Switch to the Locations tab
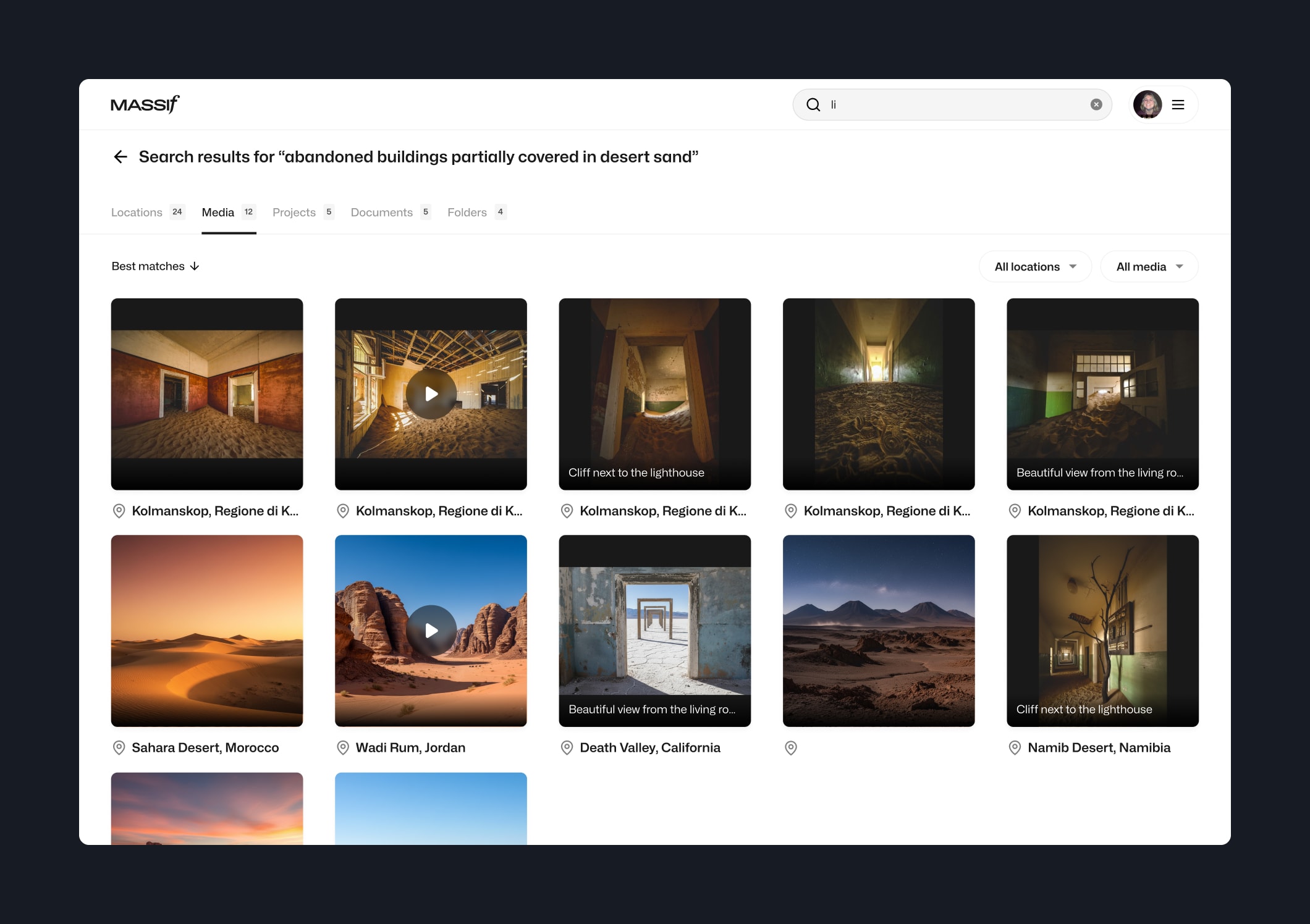This screenshot has height=924, width=1310. click(148, 212)
